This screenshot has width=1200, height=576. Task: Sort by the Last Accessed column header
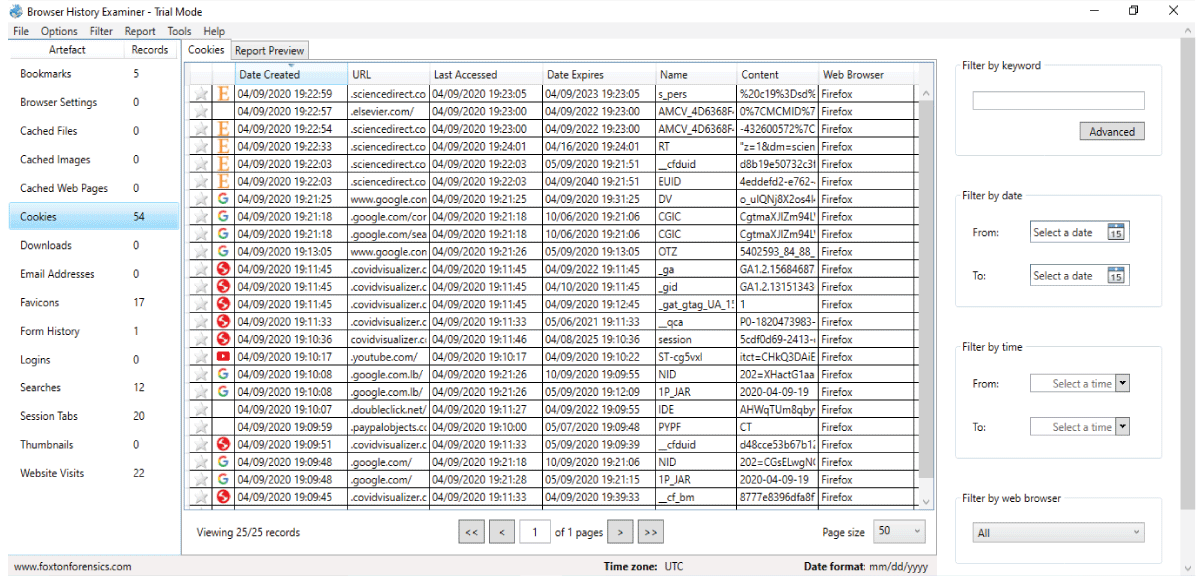486,75
